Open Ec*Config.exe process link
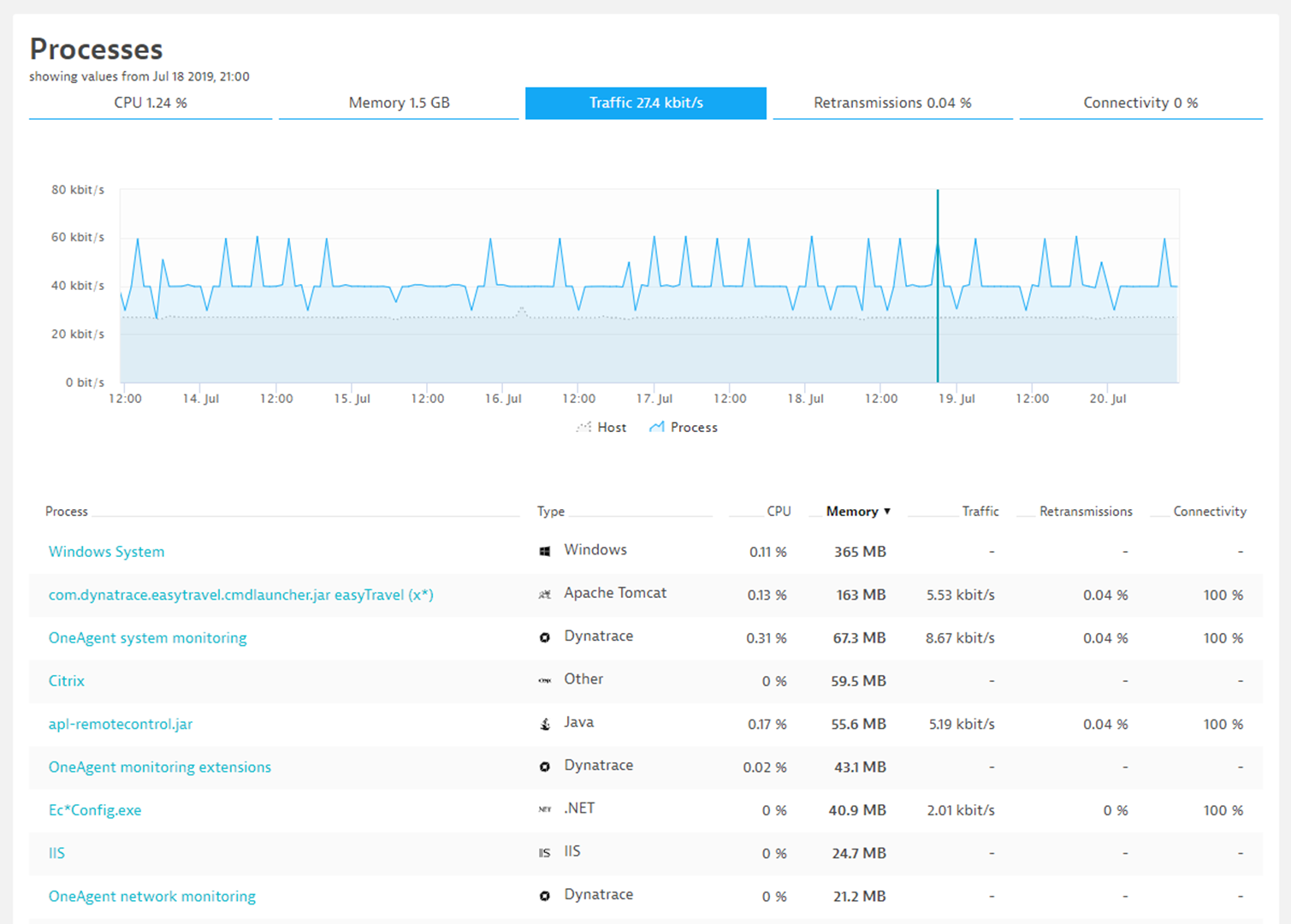Image resolution: width=1291 pixels, height=924 pixels. click(94, 810)
